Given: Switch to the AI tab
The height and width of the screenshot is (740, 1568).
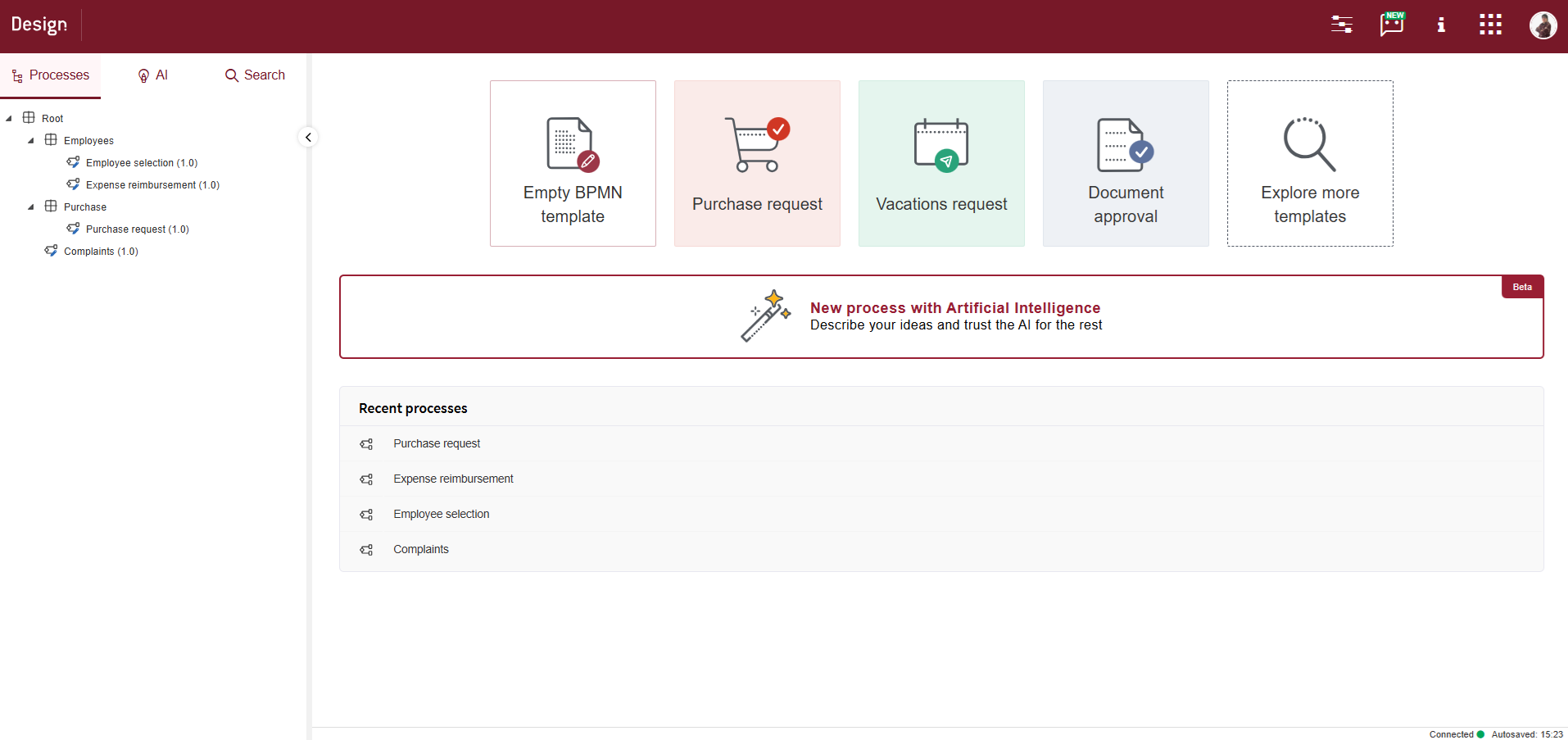Looking at the screenshot, I should coord(152,75).
